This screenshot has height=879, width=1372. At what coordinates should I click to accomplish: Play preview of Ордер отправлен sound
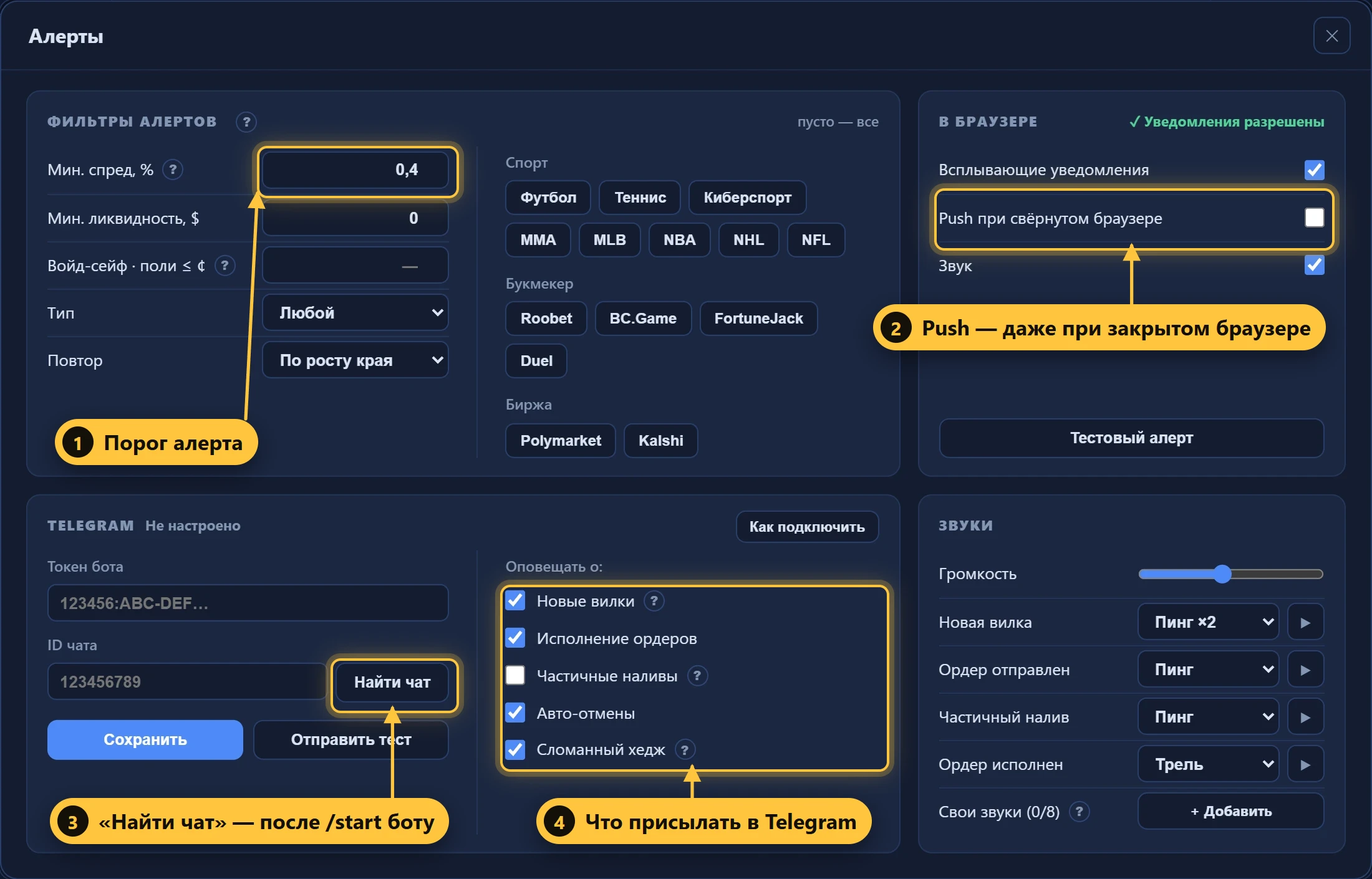1305,670
